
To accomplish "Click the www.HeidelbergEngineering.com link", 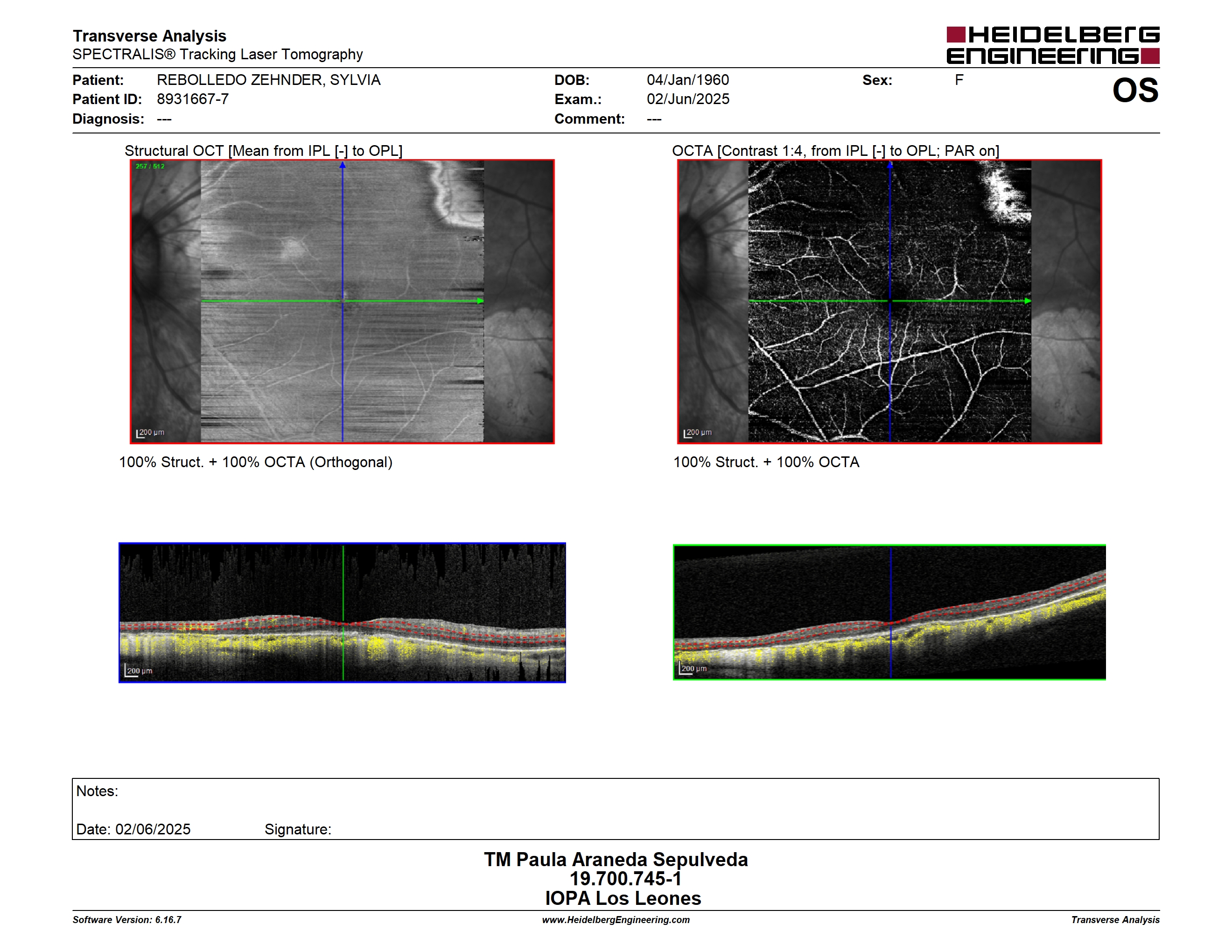I will 616,920.
